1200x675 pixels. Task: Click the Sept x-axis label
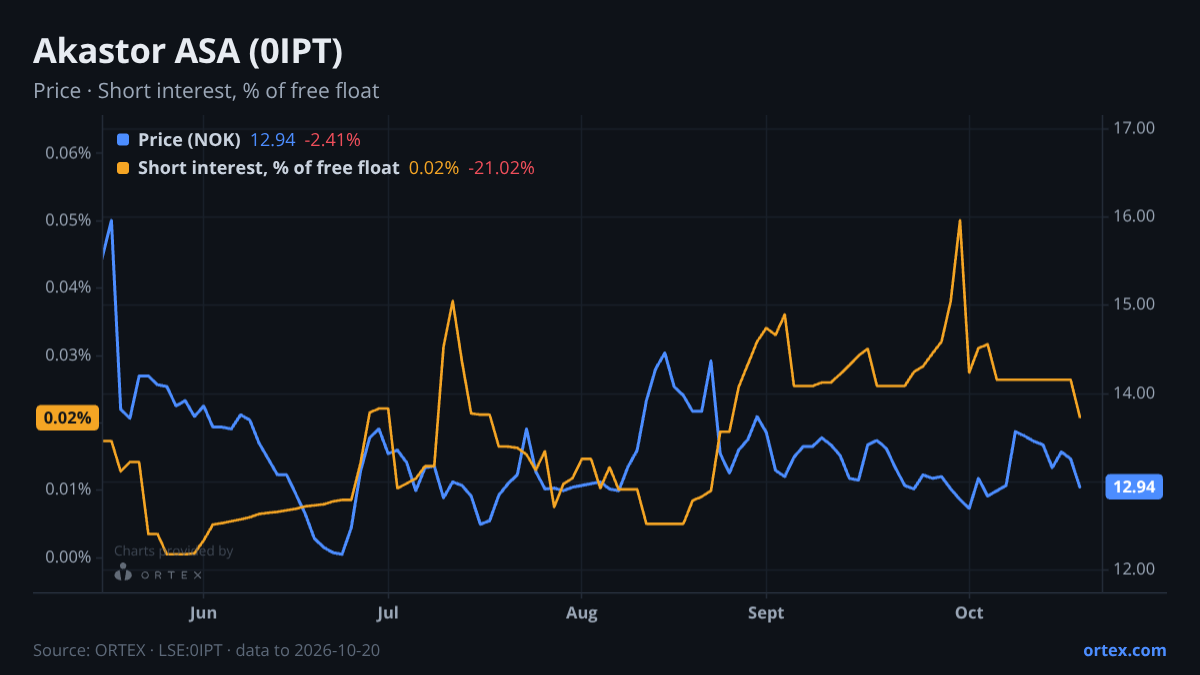pos(766,612)
